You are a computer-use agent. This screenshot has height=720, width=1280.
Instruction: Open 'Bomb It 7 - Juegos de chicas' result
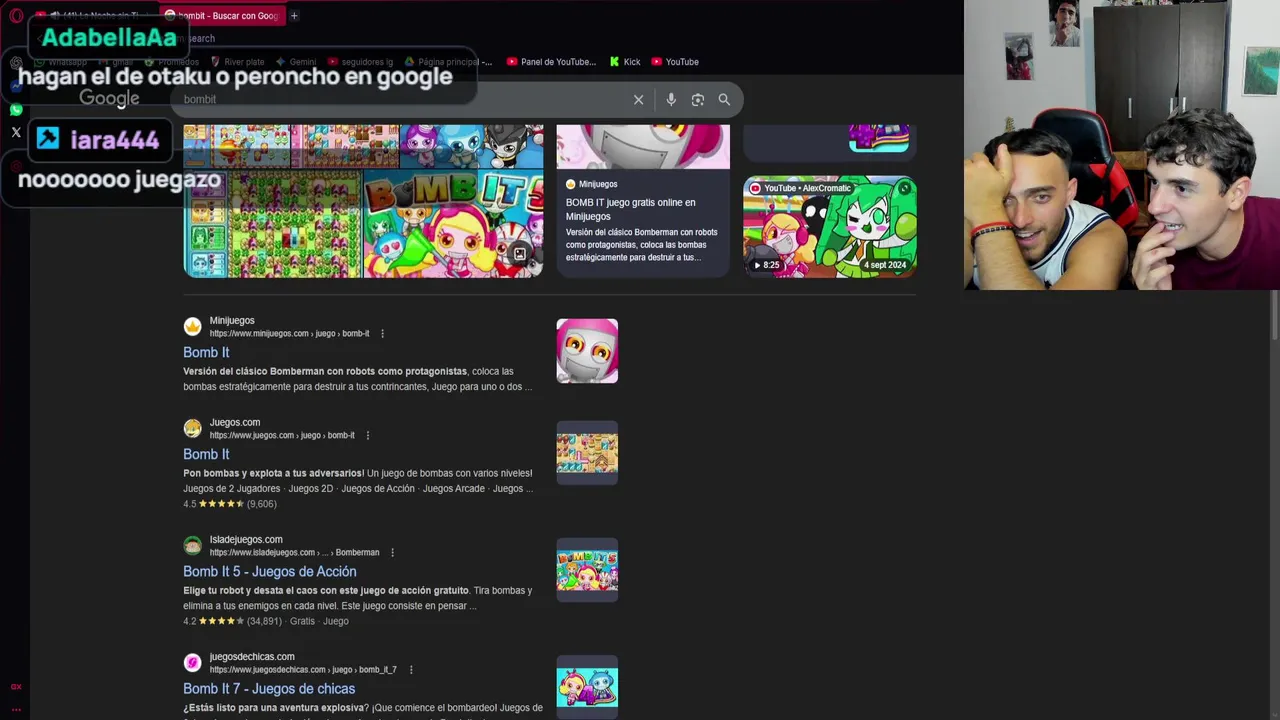pos(269,688)
